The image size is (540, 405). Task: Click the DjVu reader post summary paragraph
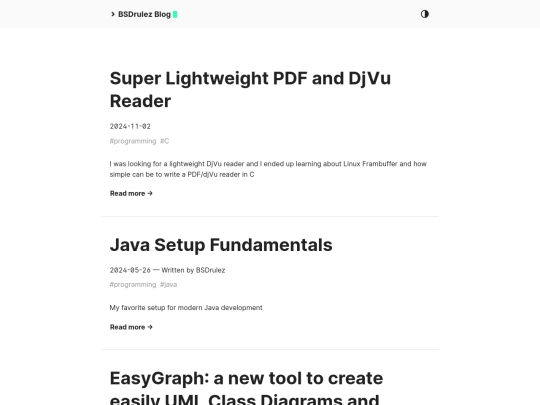click(x=268, y=169)
